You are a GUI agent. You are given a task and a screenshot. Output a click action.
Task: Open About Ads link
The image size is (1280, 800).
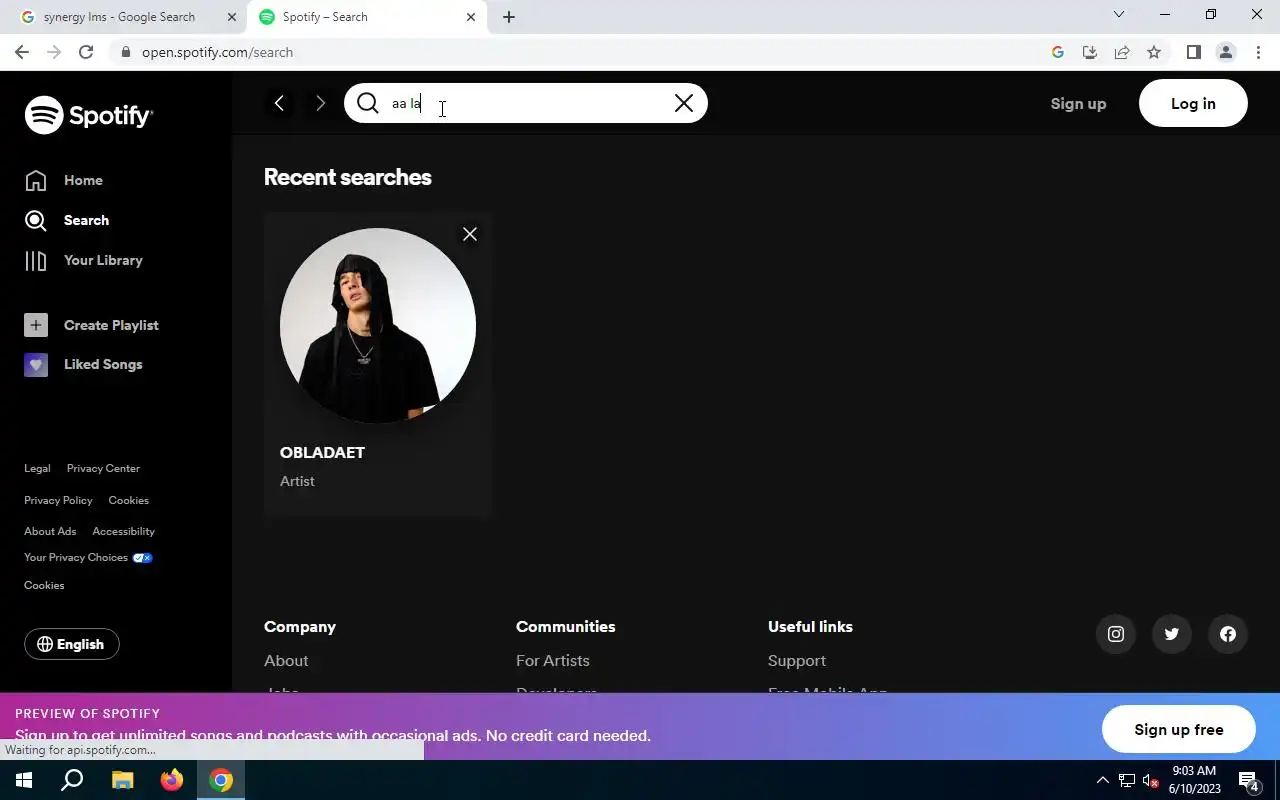point(50,531)
